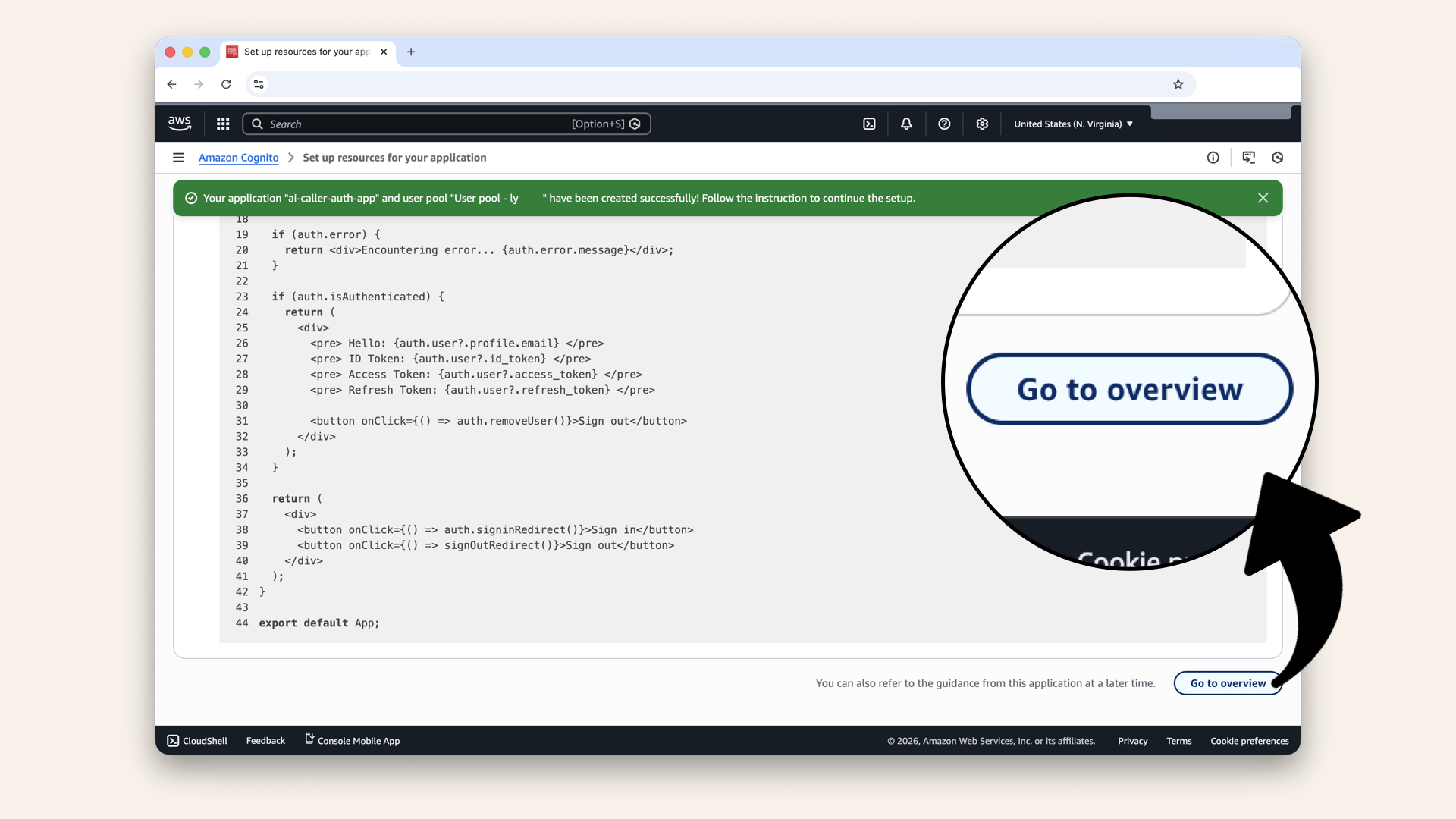Open the AWS services grid menu

click(223, 124)
